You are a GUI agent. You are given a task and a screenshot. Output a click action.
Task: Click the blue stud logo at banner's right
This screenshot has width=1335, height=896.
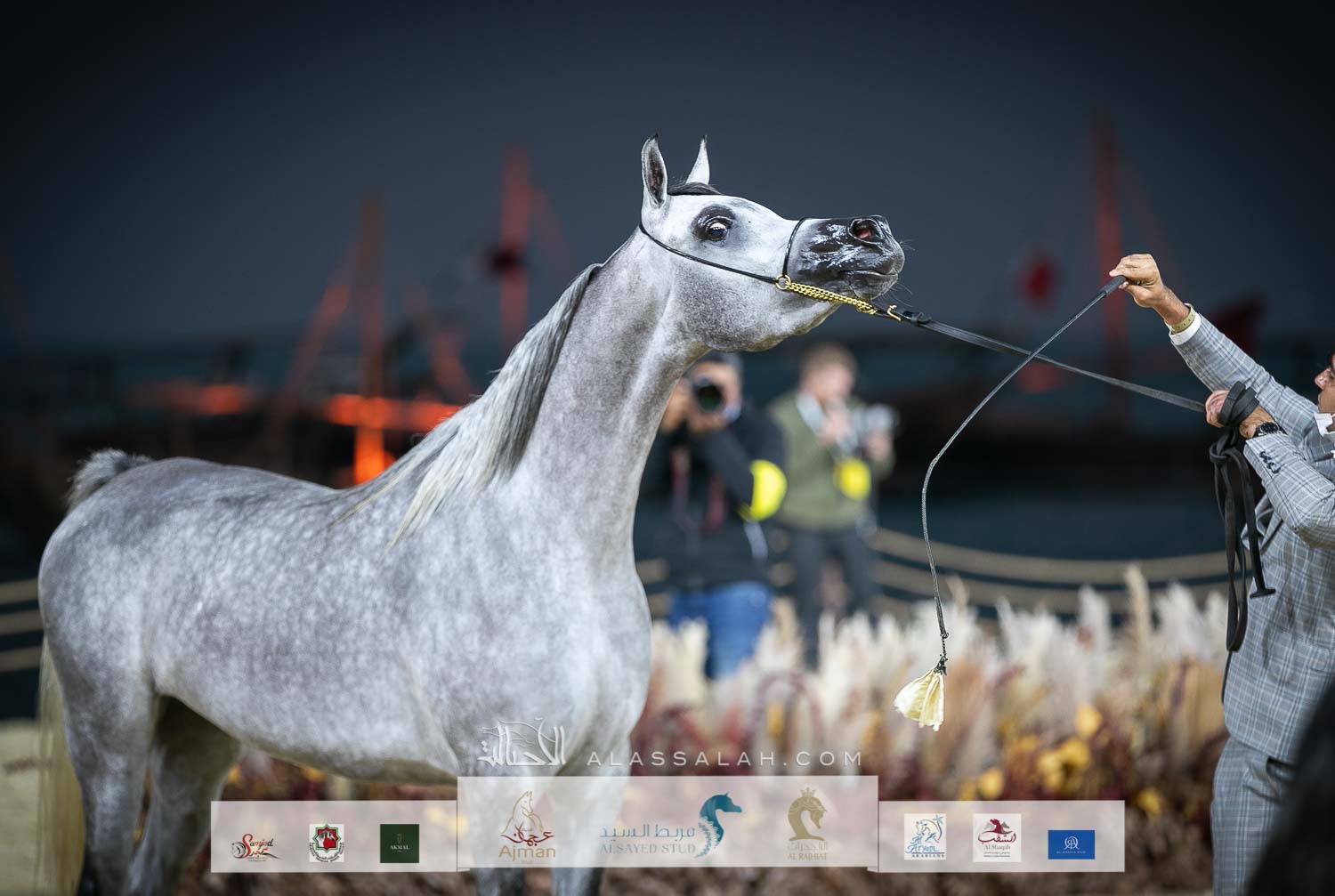click(1071, 844)
